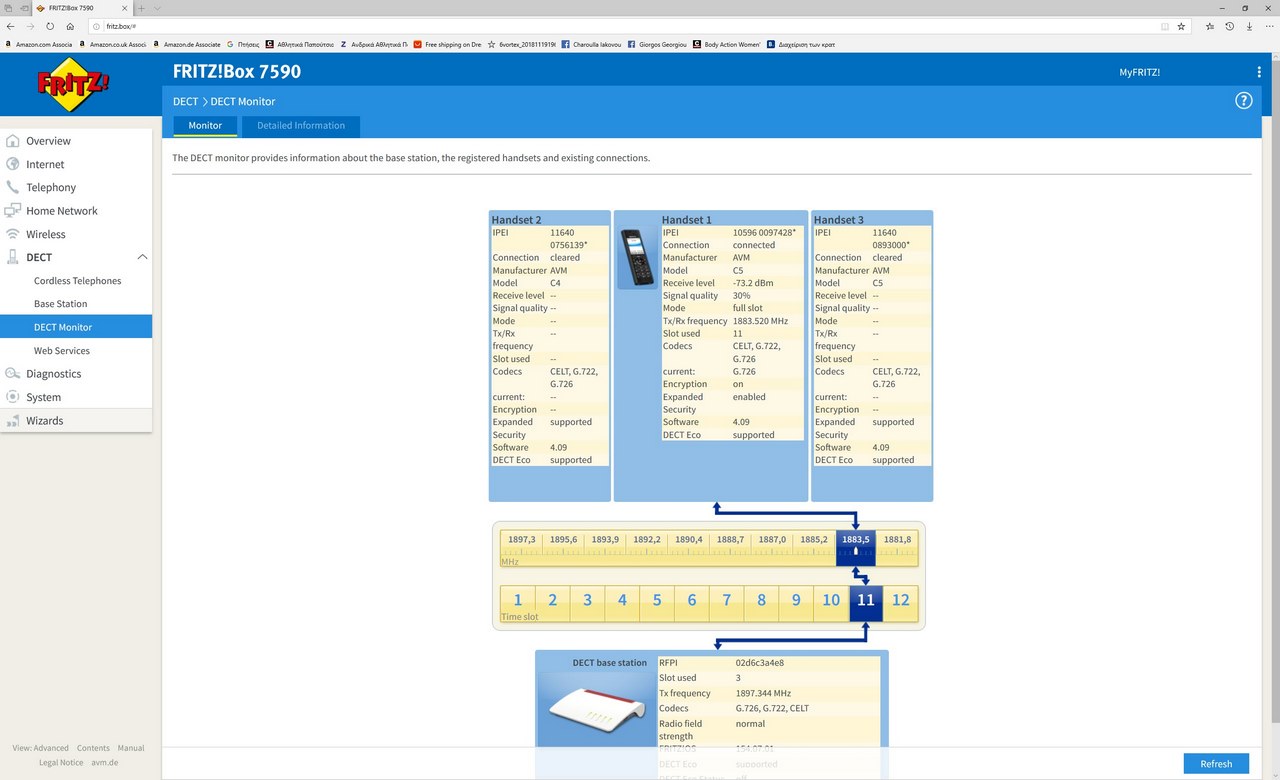Open Web Services in the sidebar
Viewport: 1280px width, 780px height.
pos(62,351)
